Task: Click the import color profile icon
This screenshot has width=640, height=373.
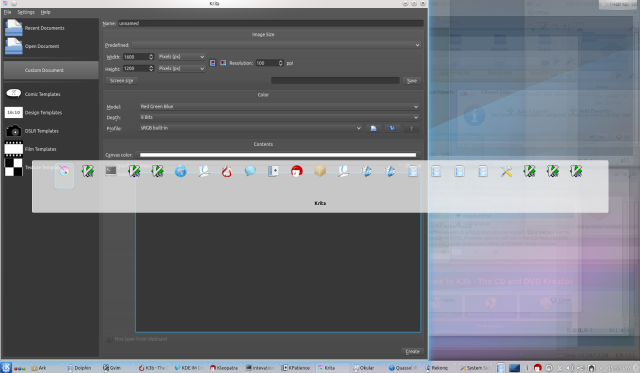Action: (373, 128)
